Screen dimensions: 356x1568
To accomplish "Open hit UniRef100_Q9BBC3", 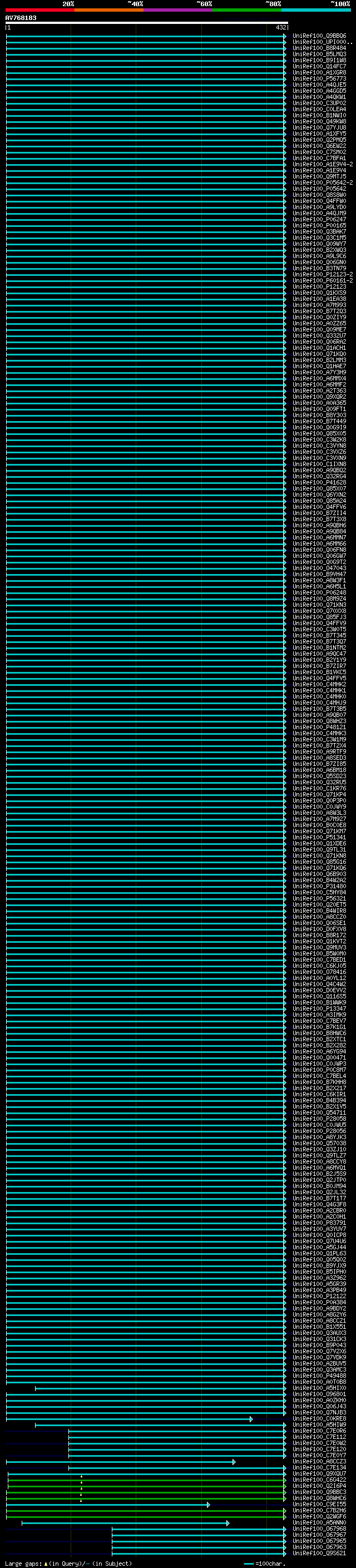I will click(x=319, y=1492).
